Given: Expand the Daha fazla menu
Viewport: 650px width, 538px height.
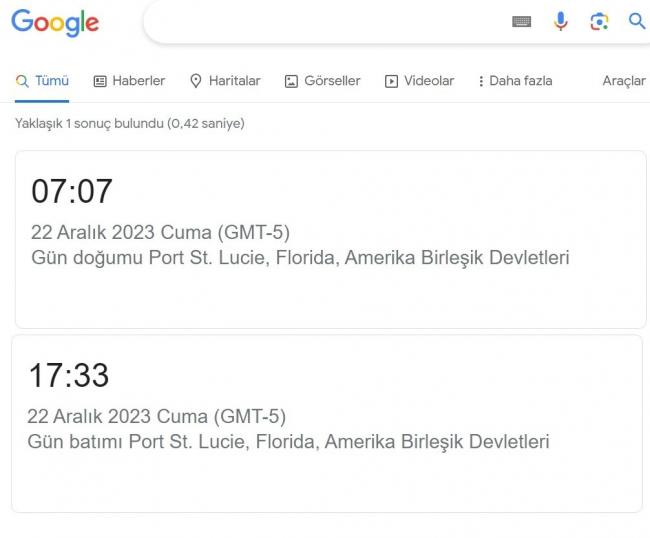Looking at the screenshot, I should tap(515, 81).
